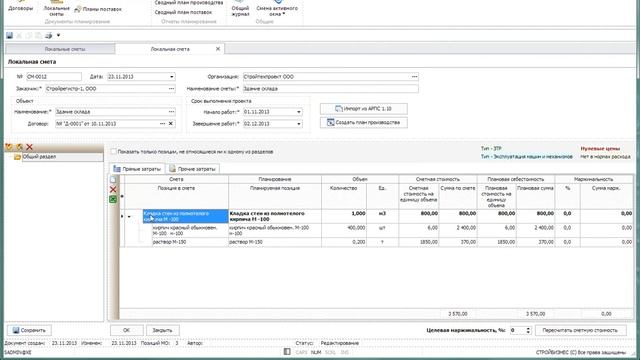Image resolution: width=640 pixels, height=360 pixels.
Task: Click bold planned position Кладка стен cell
Action: click(275, 216)
